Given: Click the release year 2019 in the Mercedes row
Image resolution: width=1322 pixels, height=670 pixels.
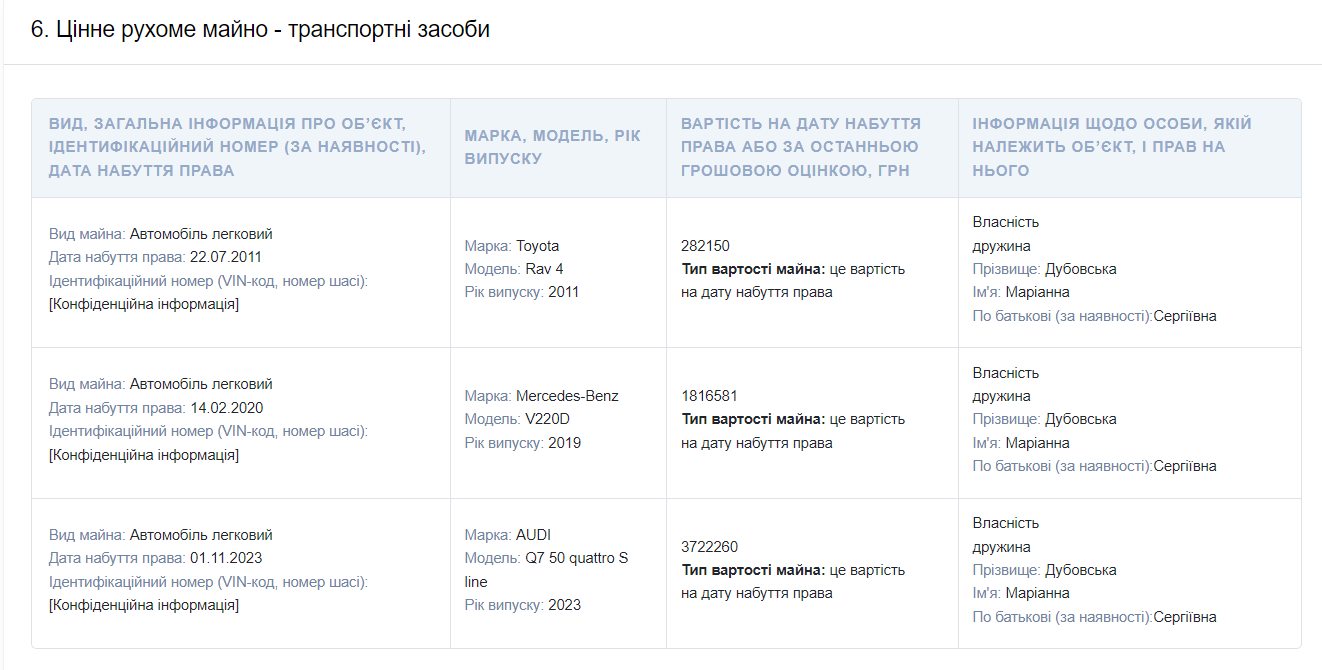Looking at the screenshot, I should click(x=564, y=443).
